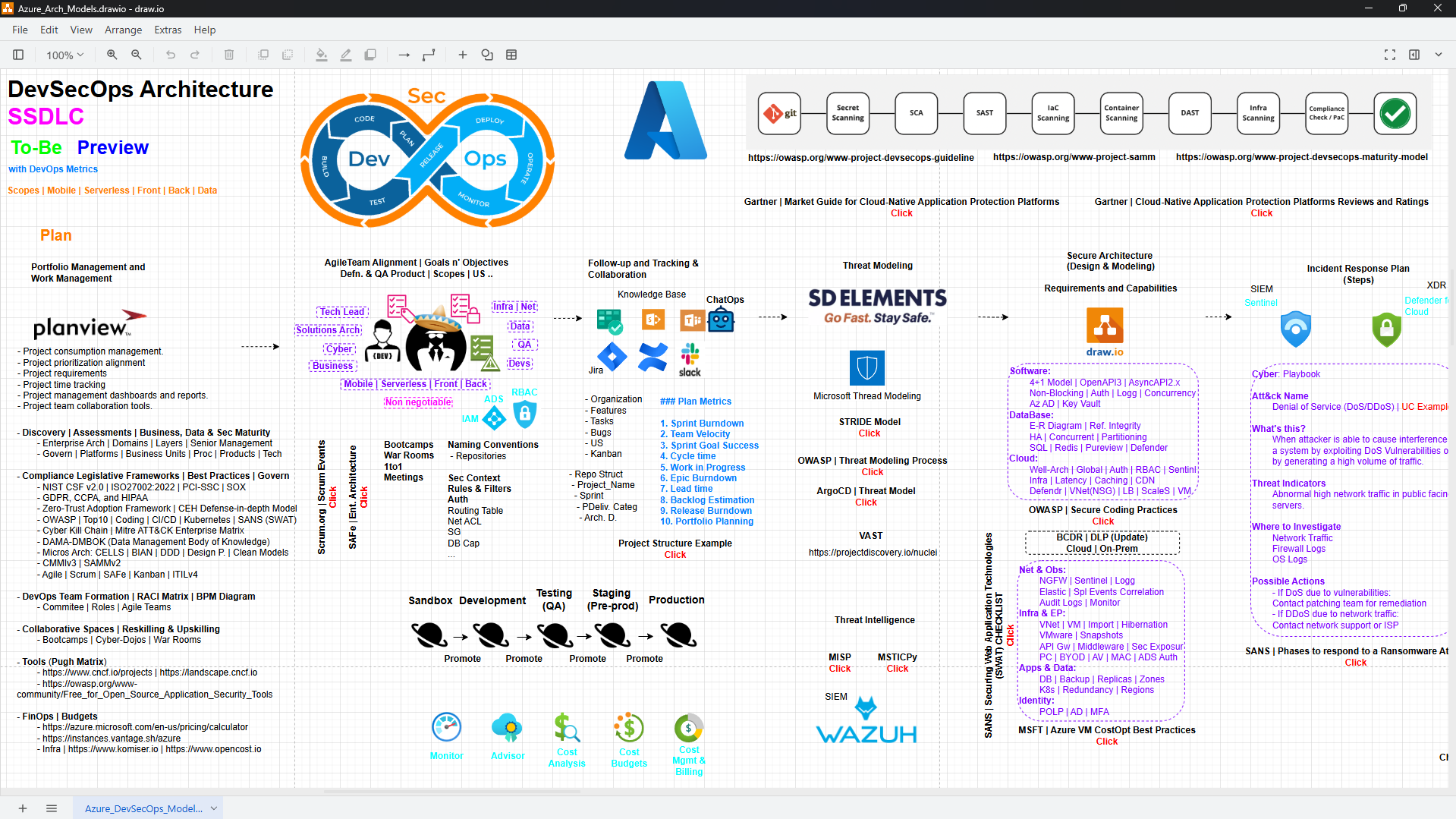
Task: Select the Microsoft Threat Modeling shield icon
Action: [x=867, y=368]
